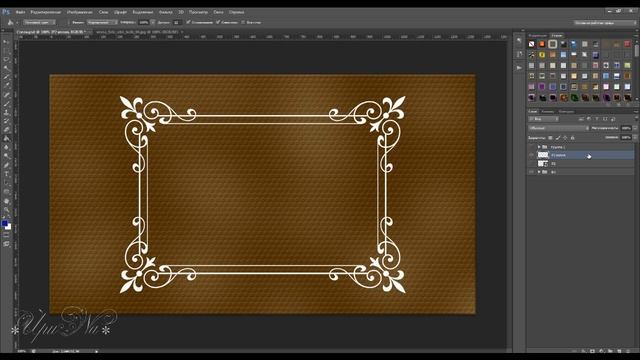This screenshot has height=360, width=640.
Task: Open the Actions play icon in dock
Action: coord(519,67)
